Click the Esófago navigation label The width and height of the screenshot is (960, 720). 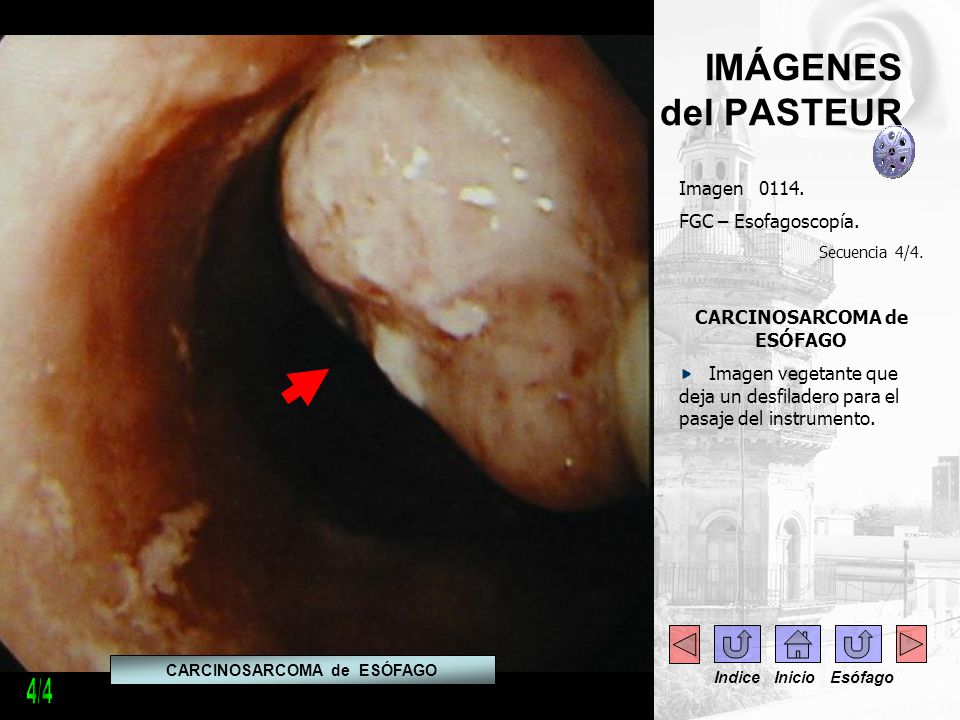coord(861,678)
